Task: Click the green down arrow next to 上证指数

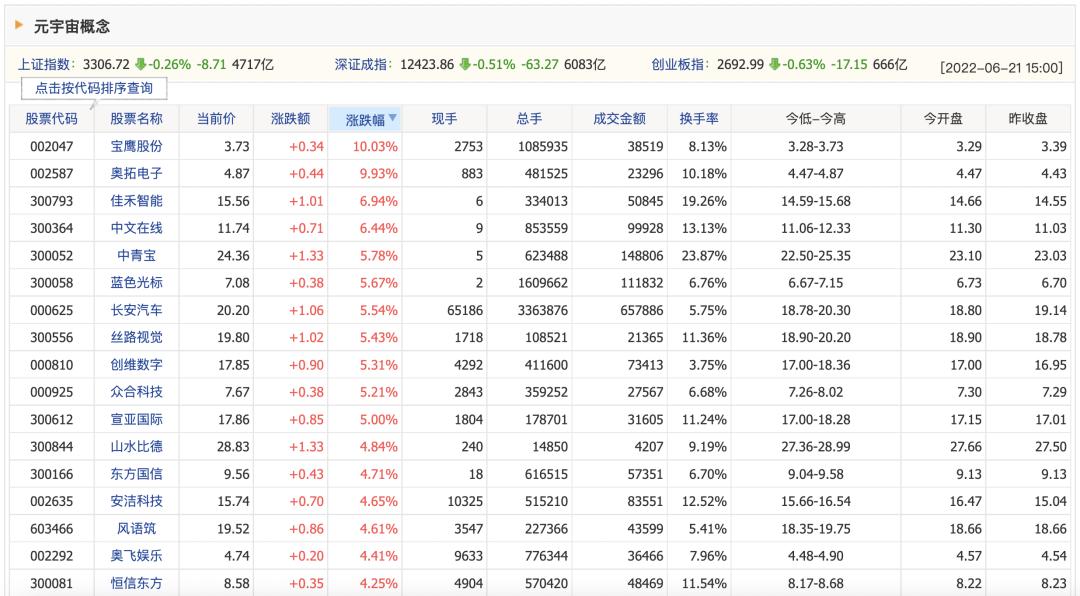Action: [x=141, y=64]
